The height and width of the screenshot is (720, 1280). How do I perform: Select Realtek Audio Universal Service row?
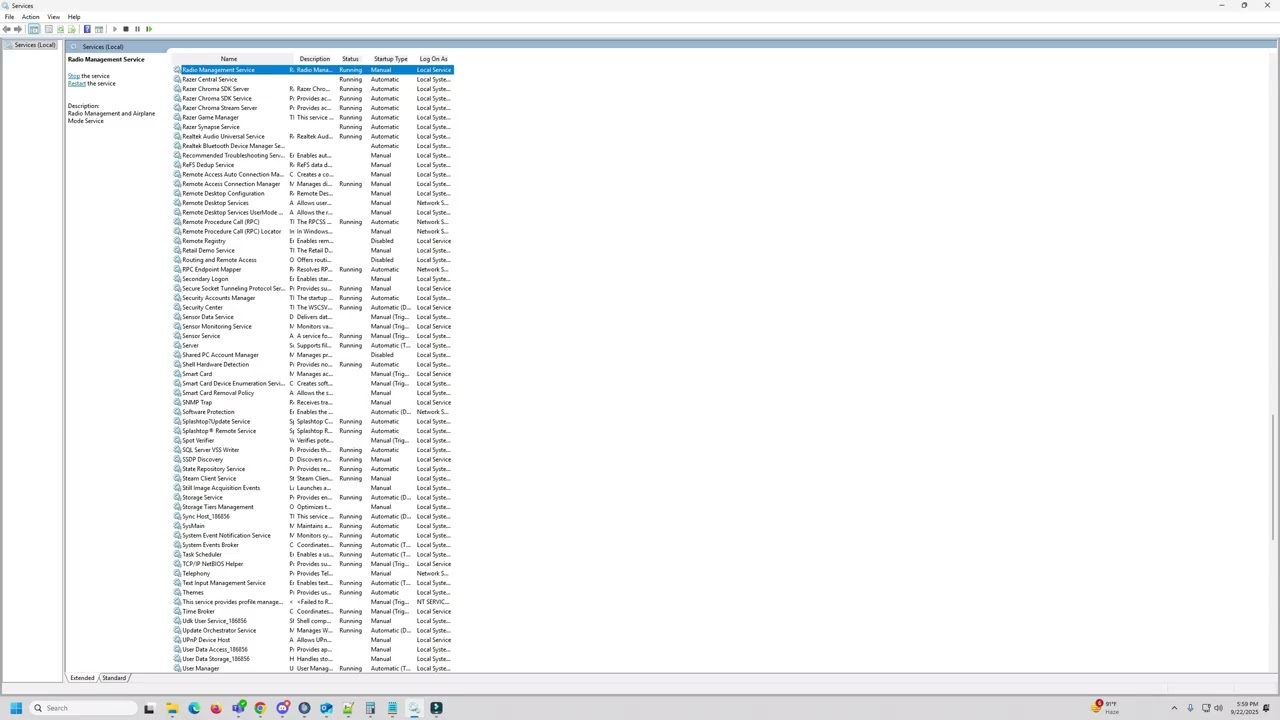313,136
